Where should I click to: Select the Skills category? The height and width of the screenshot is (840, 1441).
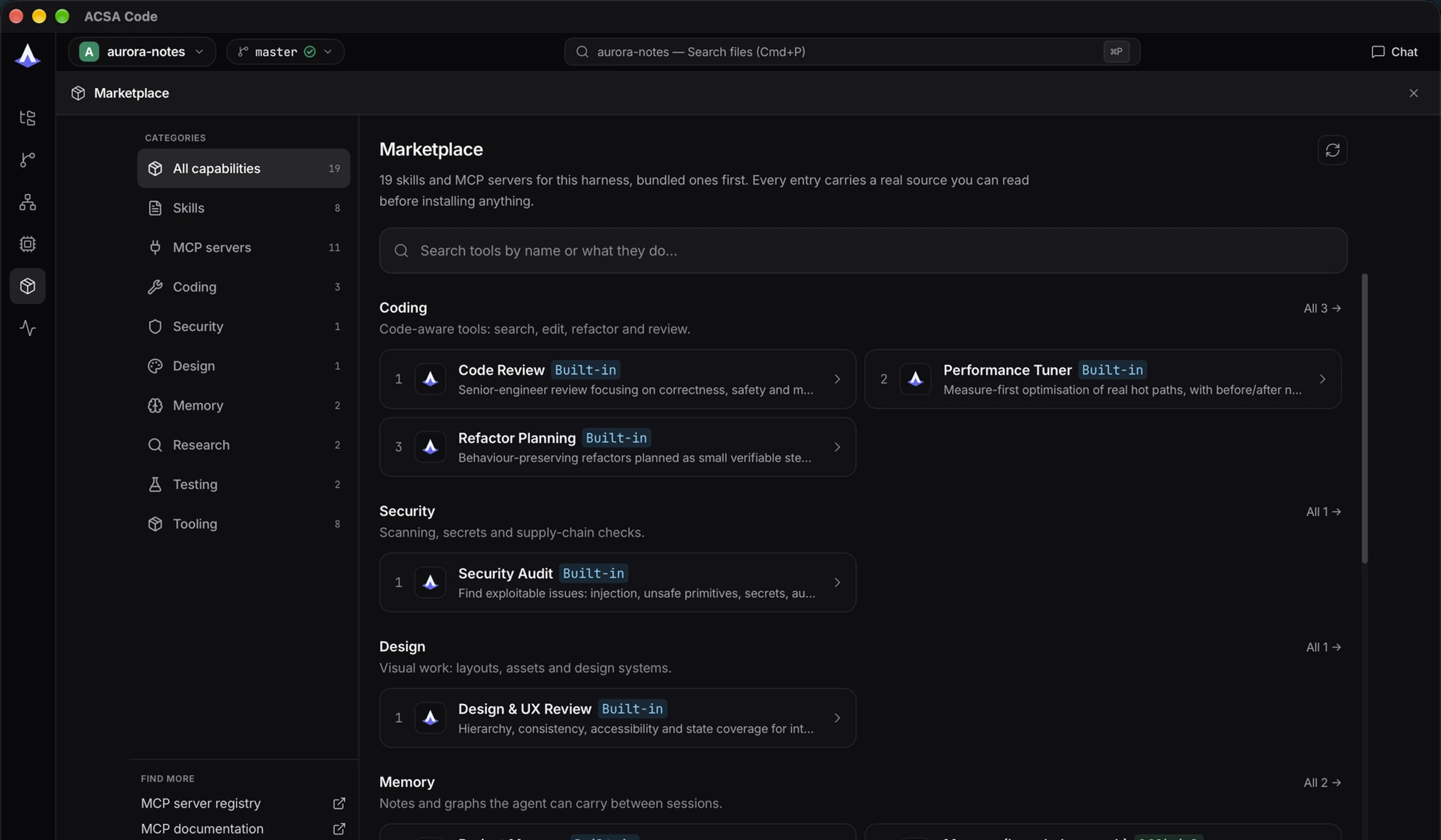244,208
